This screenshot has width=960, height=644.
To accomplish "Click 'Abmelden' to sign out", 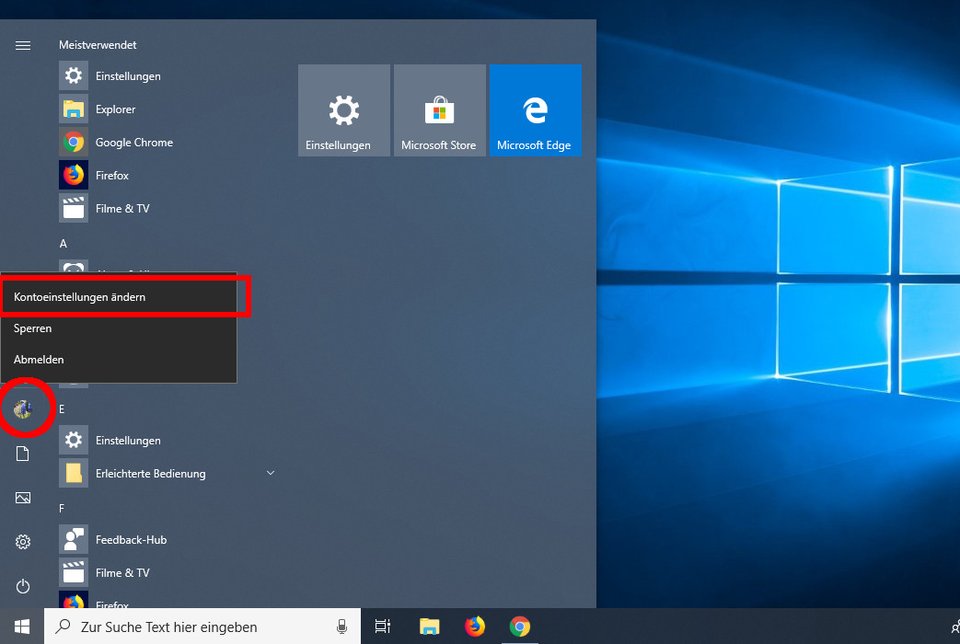I will 38,359.
